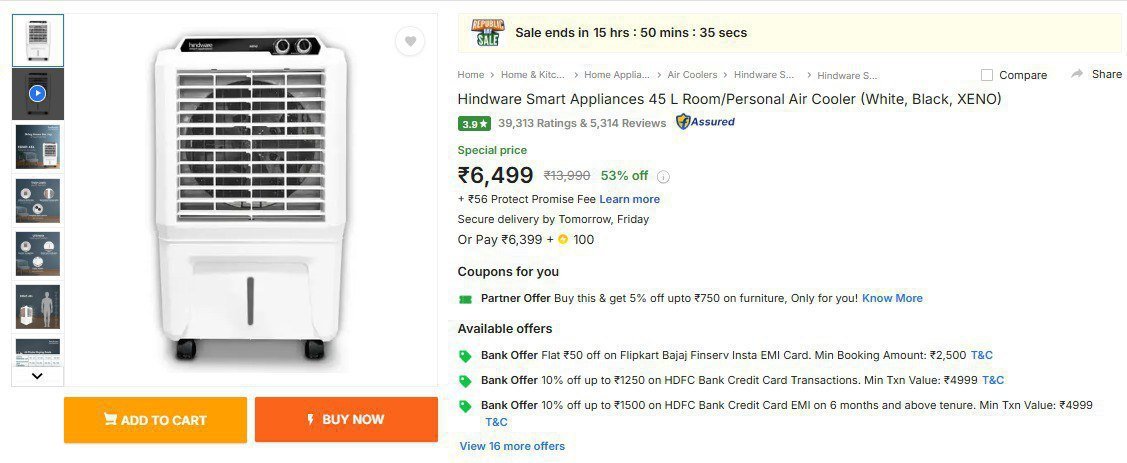Click the Republic Day Sale badge

click(x=488, y=33)
